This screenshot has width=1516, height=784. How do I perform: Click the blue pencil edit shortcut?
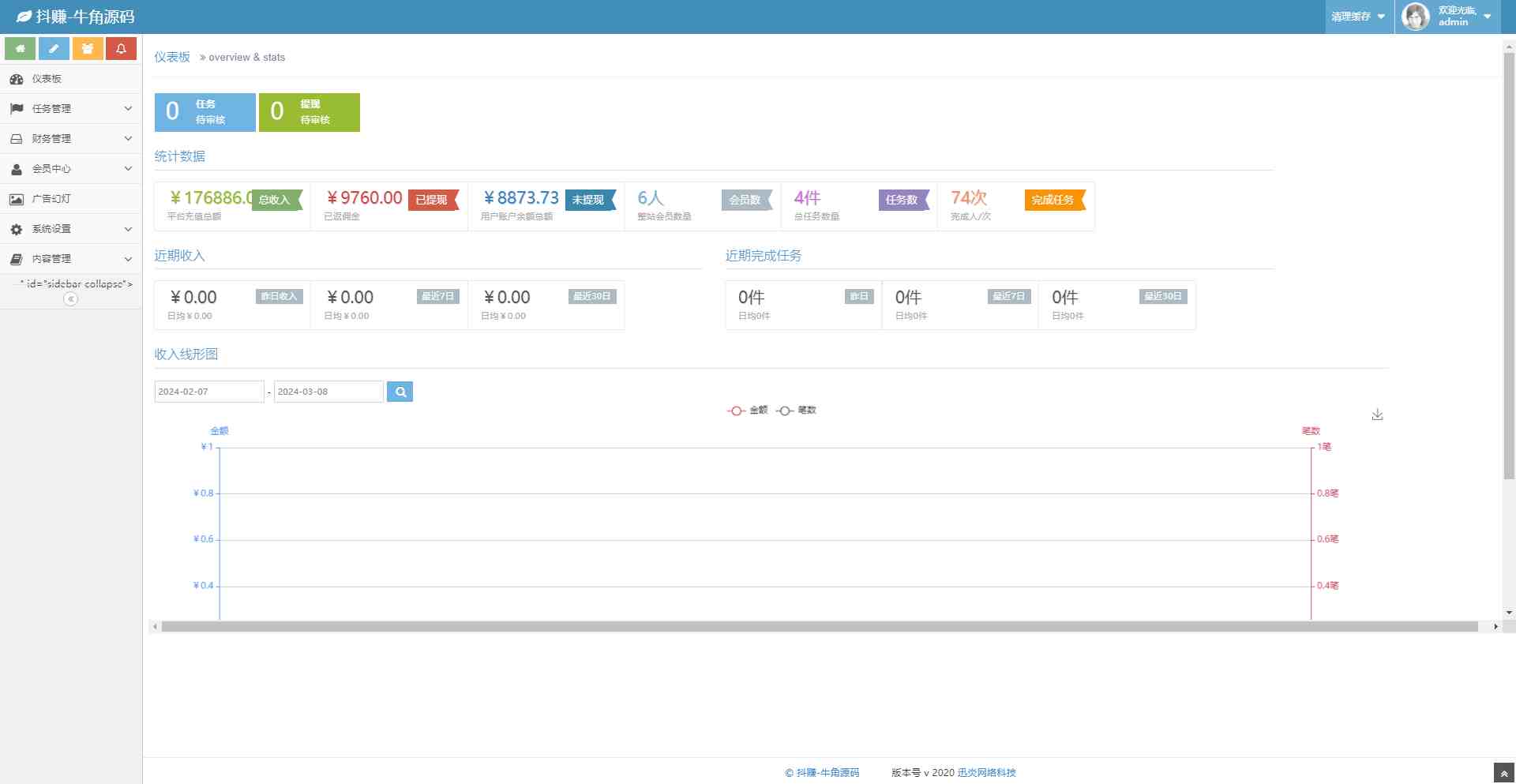tap(54, 49)
